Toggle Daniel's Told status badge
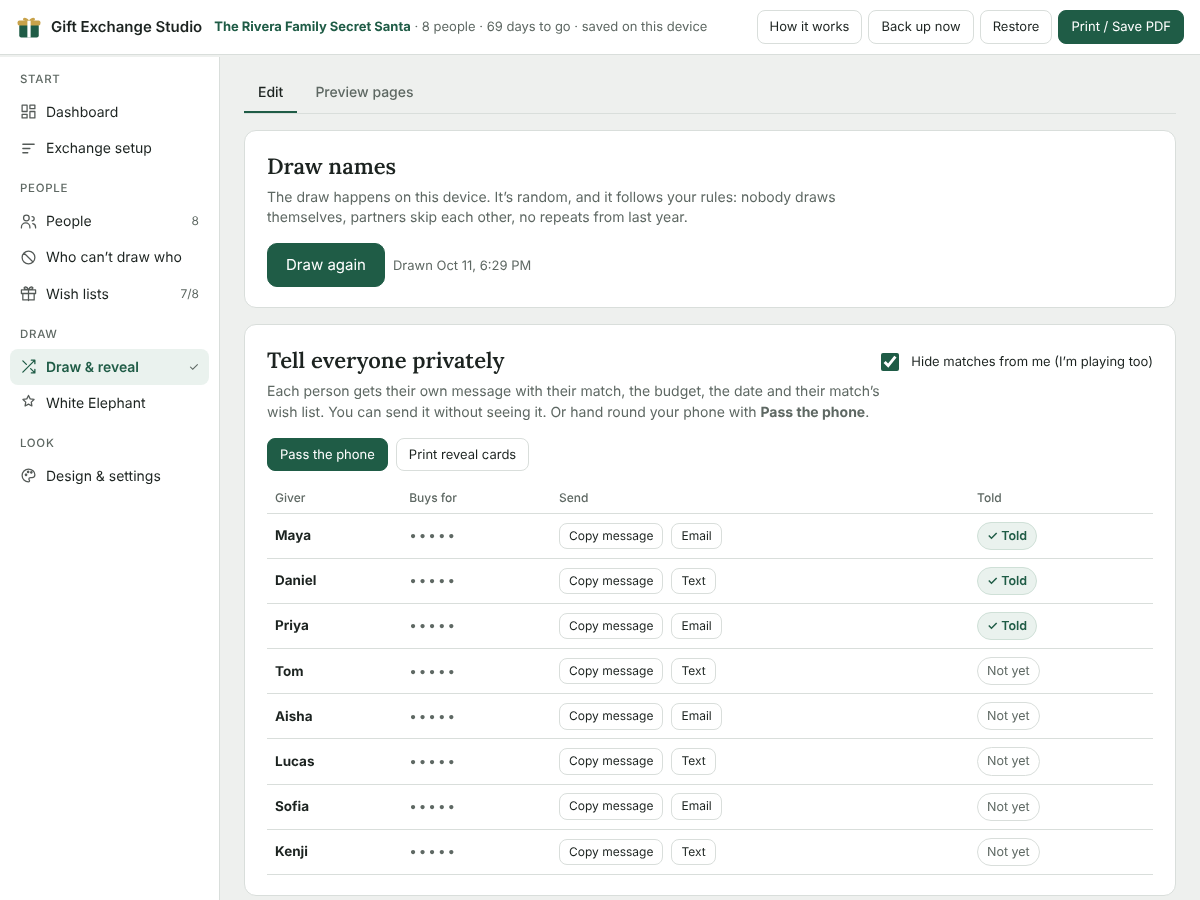The height and width of the screenshot is (900, 1200). 1007,581
